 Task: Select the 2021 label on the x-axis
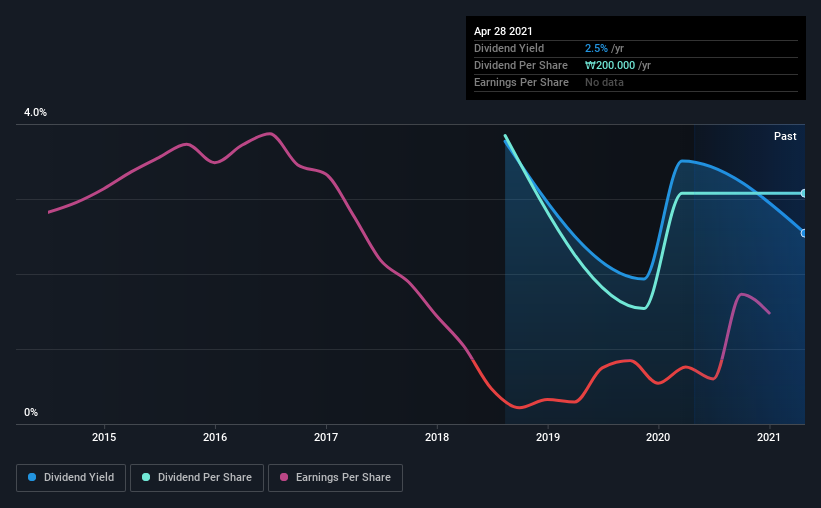(769, 437)
